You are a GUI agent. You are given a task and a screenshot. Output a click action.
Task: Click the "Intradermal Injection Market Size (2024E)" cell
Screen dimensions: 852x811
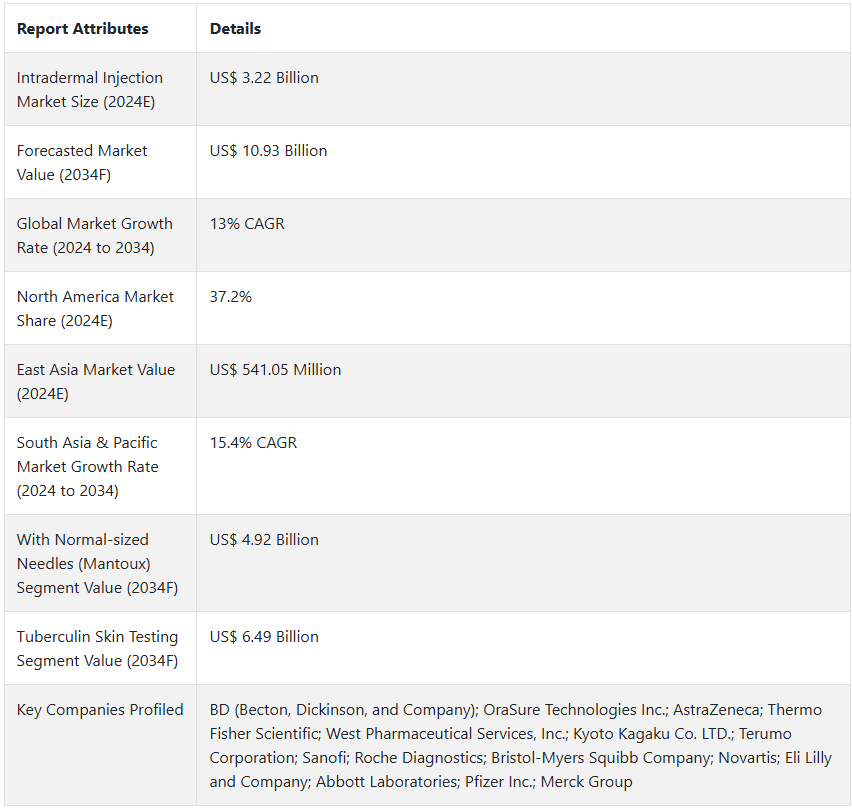[x=90, y=90]
